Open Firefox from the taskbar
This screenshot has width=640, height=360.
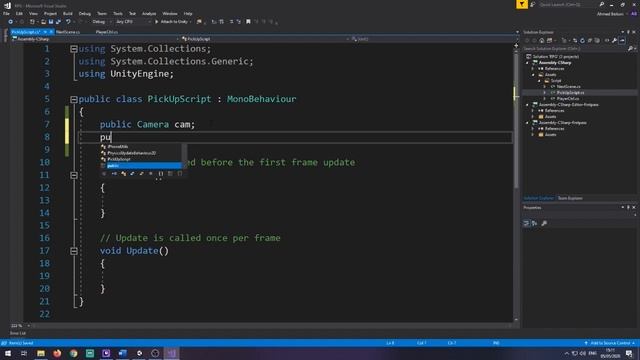coord(57,353)
